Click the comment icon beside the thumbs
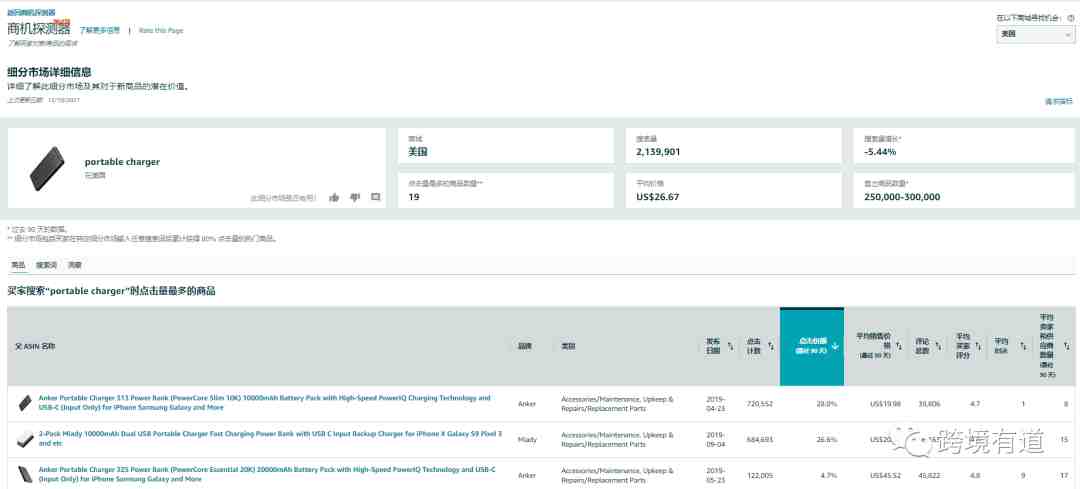 pos(375,197)
